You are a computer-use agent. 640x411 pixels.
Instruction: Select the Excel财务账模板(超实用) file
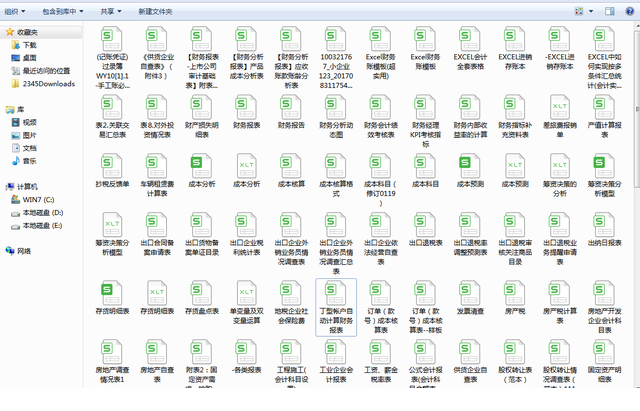click(381, 53)
